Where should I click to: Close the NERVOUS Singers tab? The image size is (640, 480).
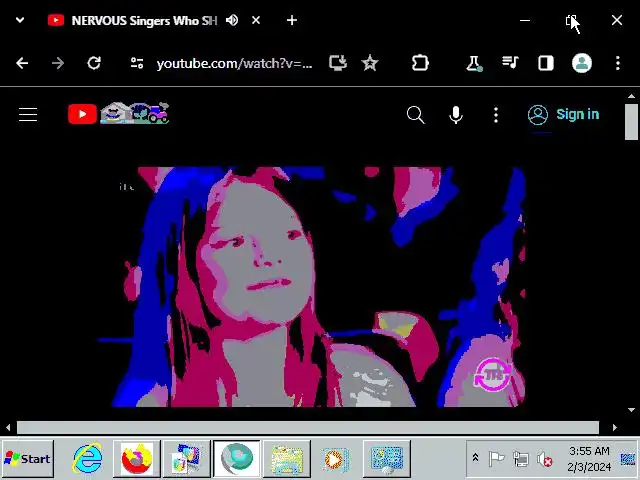click(256, 20)
